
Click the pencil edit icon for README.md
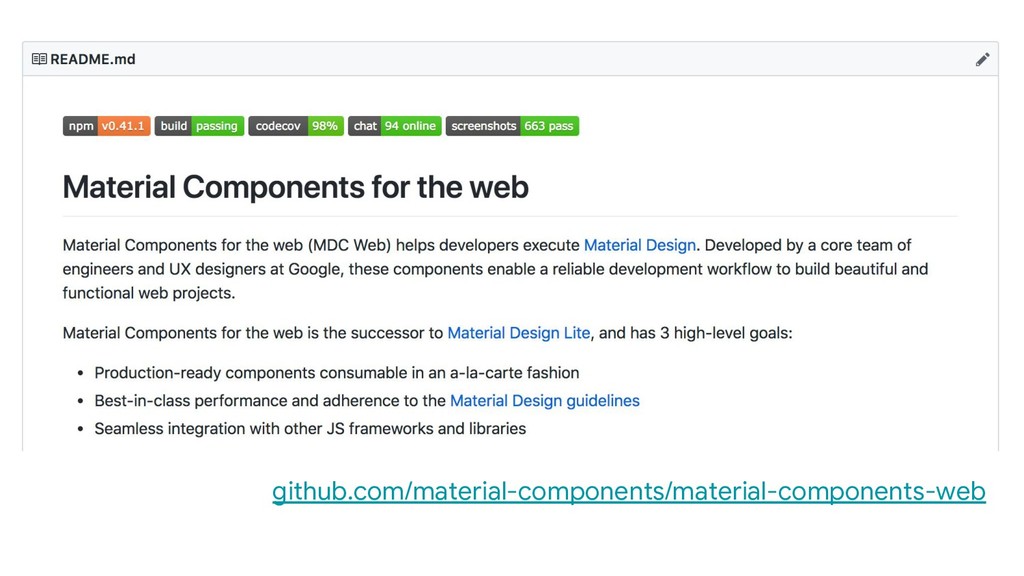point(982,59)
